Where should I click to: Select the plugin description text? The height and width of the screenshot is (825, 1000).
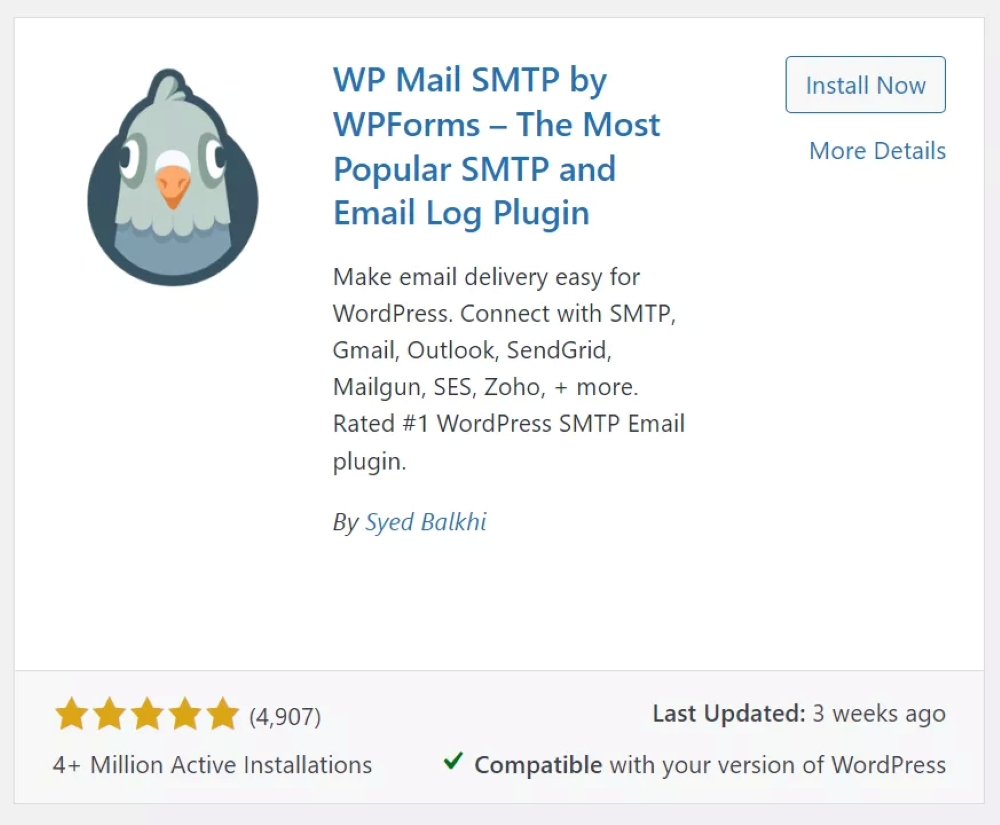[508, 368]
